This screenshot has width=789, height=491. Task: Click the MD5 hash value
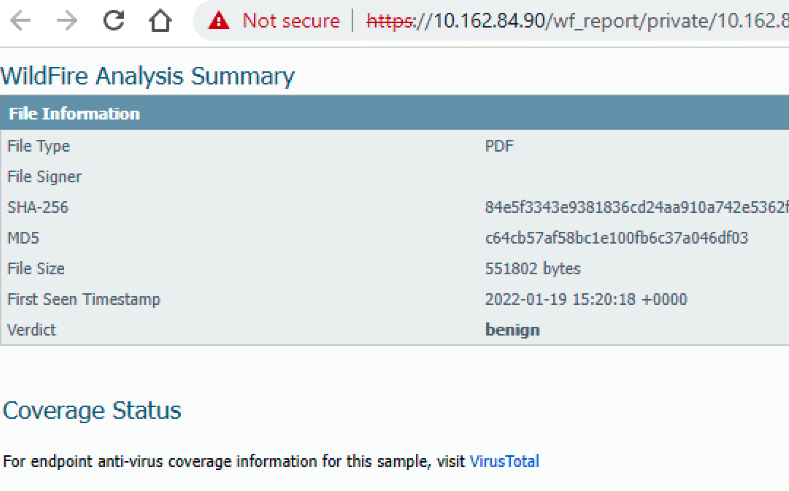coord(616,238)
